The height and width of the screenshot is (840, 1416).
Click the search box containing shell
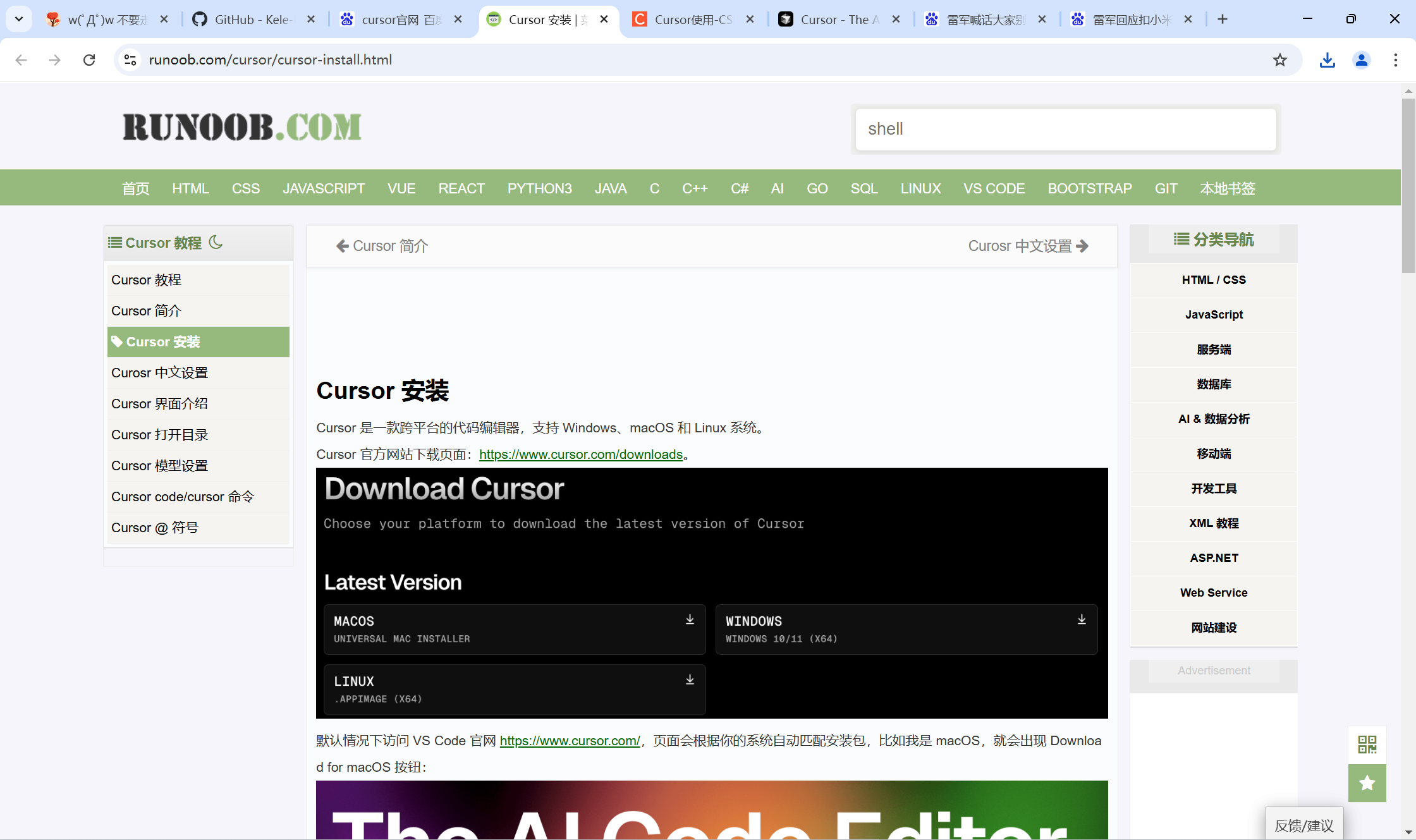tap(1066, 129)
